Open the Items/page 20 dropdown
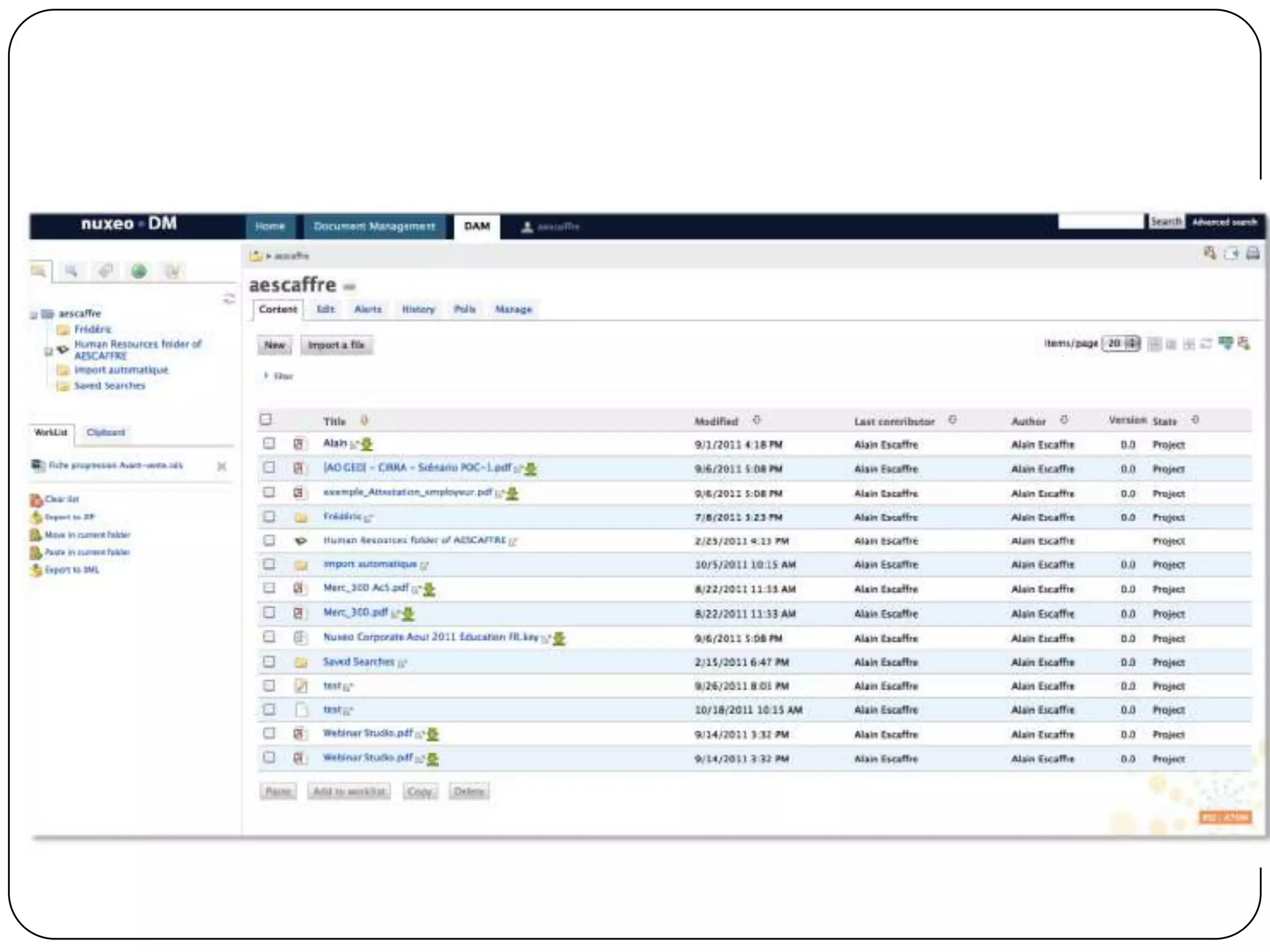 pyautogui.click(x=1121, y=343)
